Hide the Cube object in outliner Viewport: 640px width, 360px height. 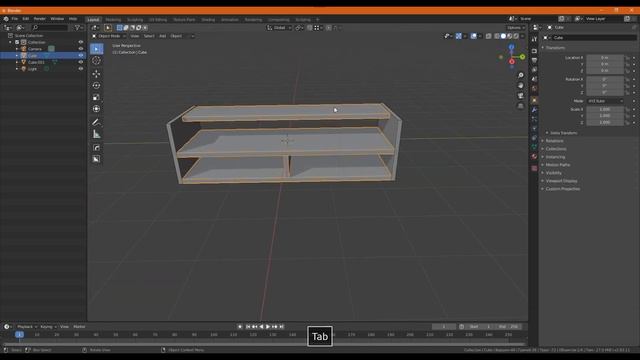click(80, 56)
